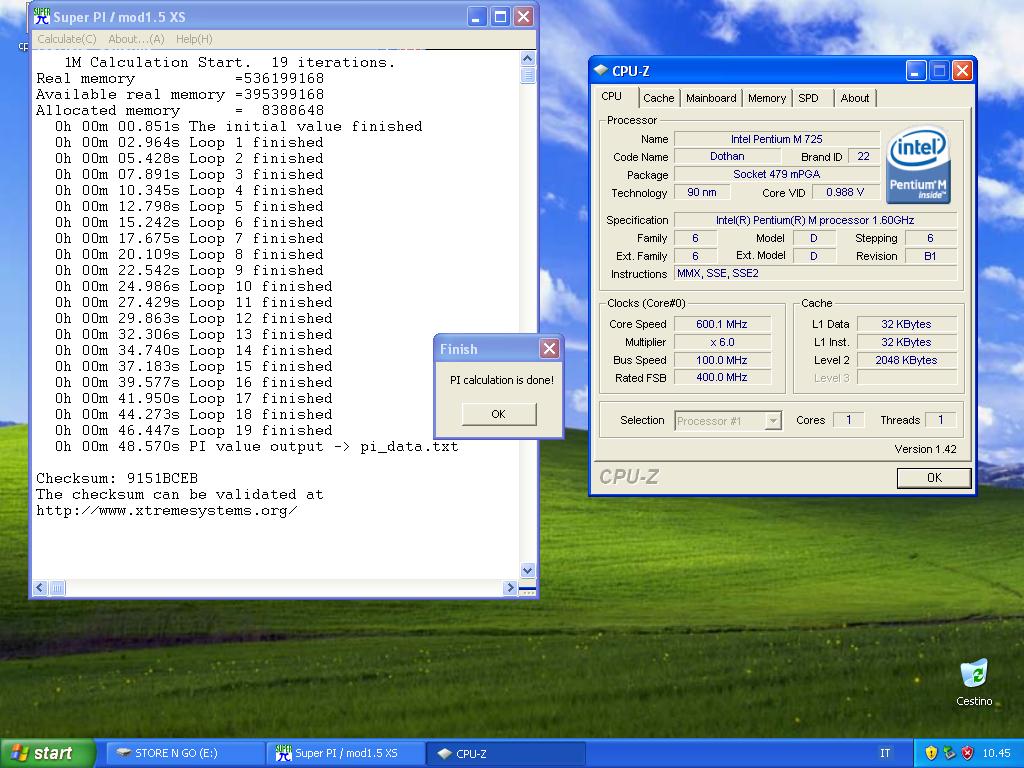Click the vertical scrollbar thumb in Super PI

528,75
